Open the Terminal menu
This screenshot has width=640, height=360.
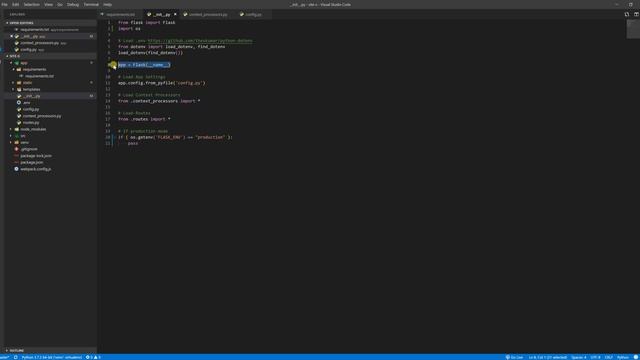[91, 4]
